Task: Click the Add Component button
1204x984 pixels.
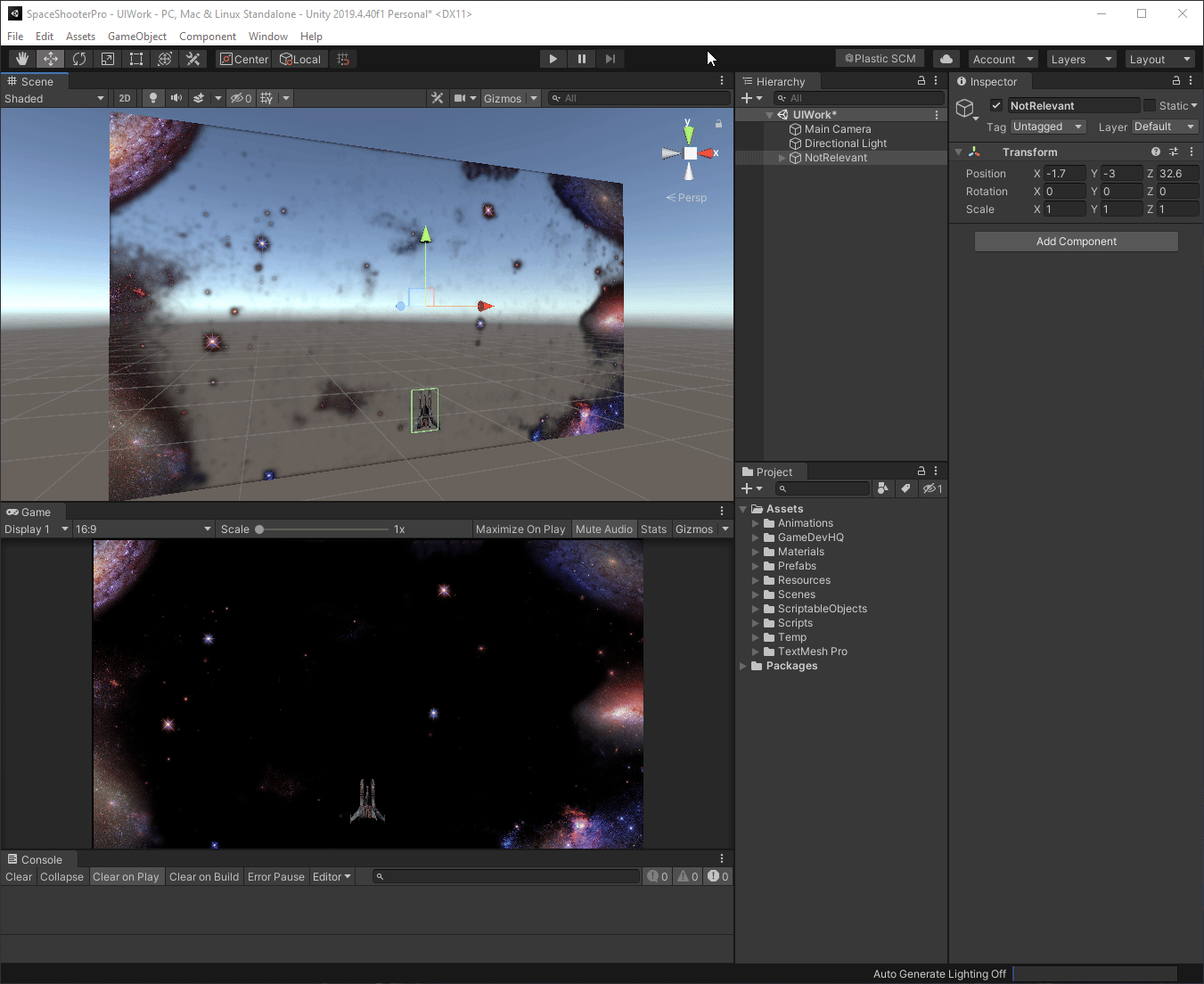Action: pyautogui.click(x=1076, y=242)
